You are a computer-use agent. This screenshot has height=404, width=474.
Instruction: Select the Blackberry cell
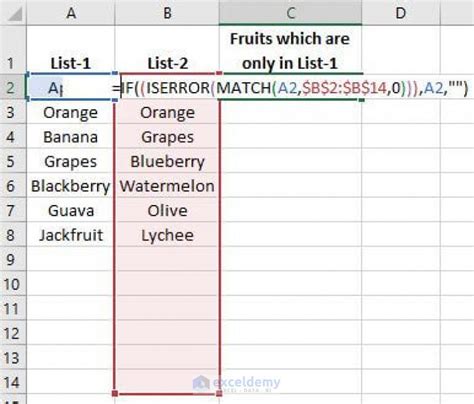[x=71, y=186]
